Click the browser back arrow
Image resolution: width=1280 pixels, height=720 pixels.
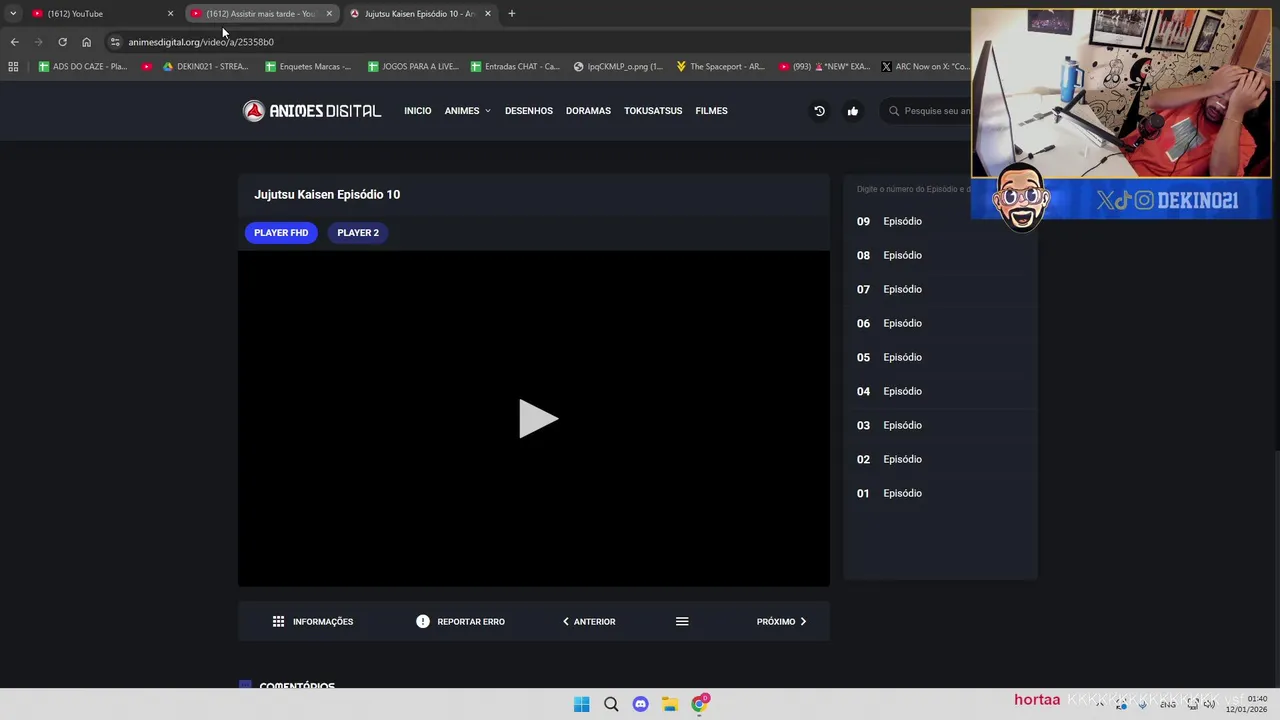tap(14, 42)
